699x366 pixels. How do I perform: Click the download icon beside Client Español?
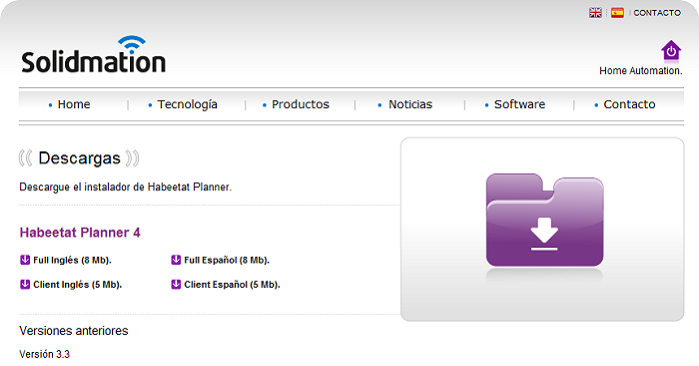coord(176,284)
